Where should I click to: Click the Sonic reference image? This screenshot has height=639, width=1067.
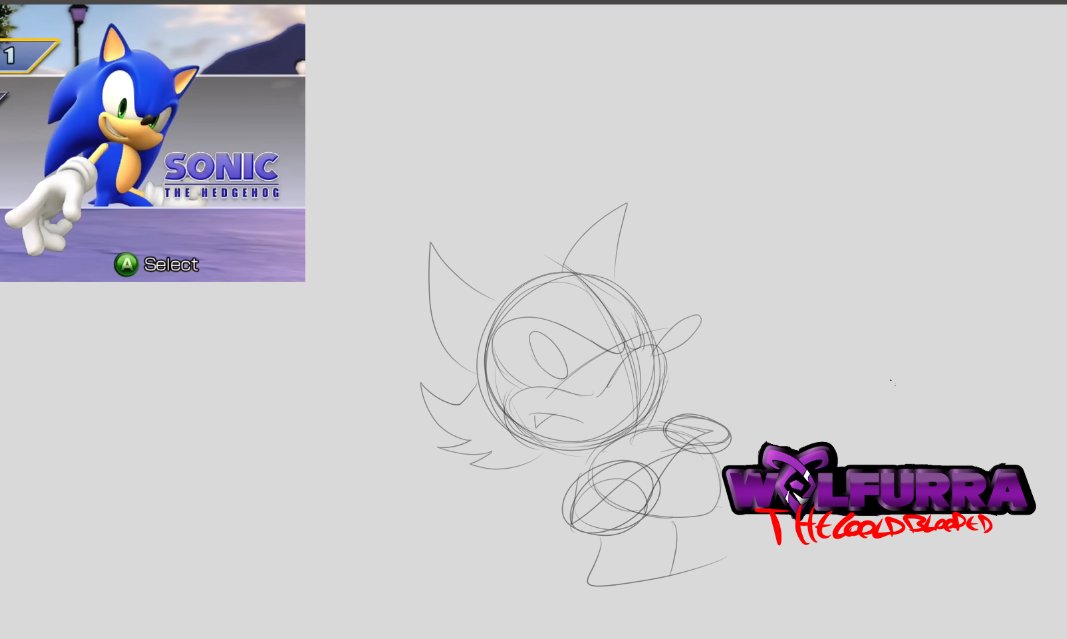[x=152, y=143]
